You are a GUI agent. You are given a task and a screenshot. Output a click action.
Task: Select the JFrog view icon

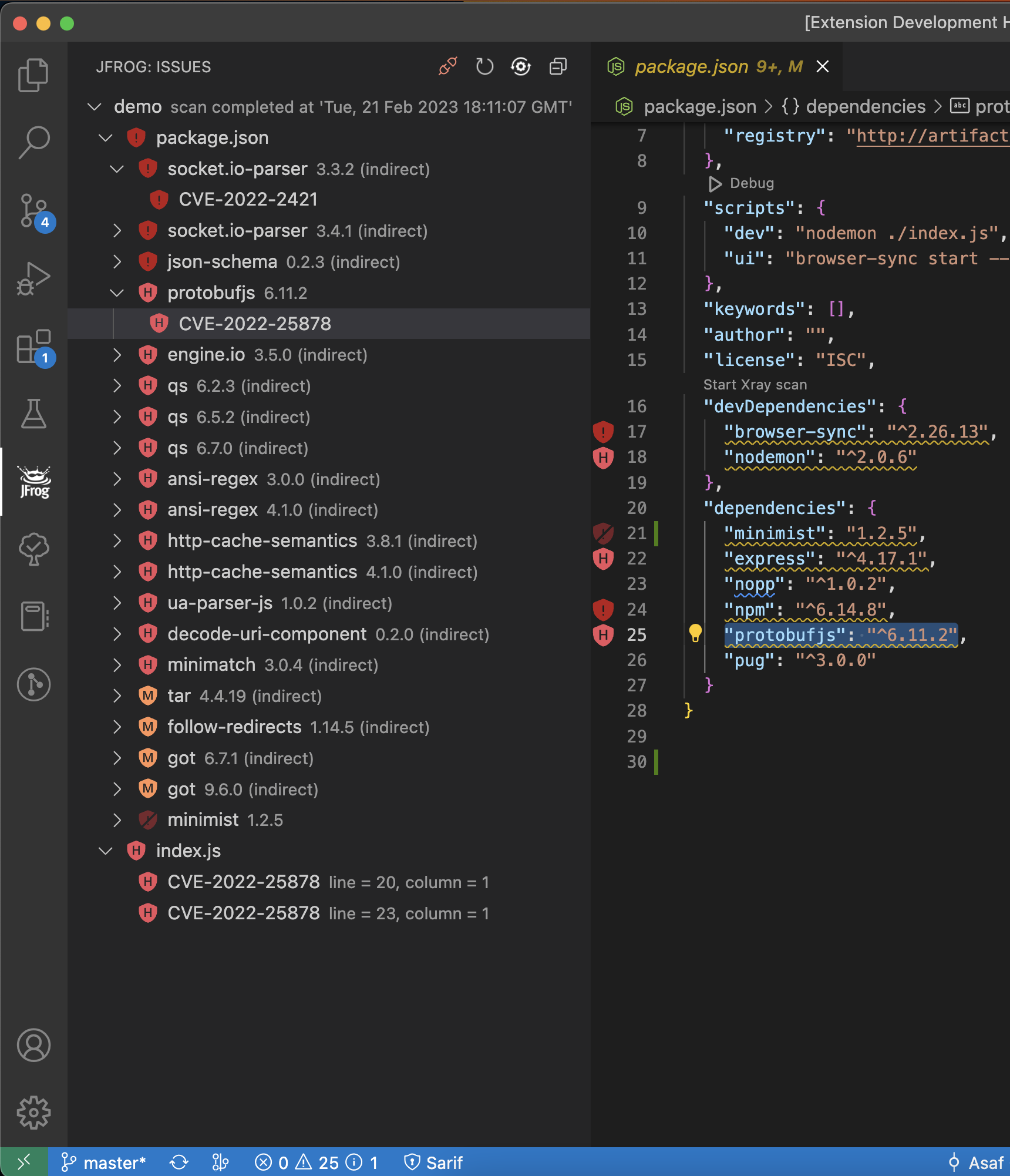[35, 482]
